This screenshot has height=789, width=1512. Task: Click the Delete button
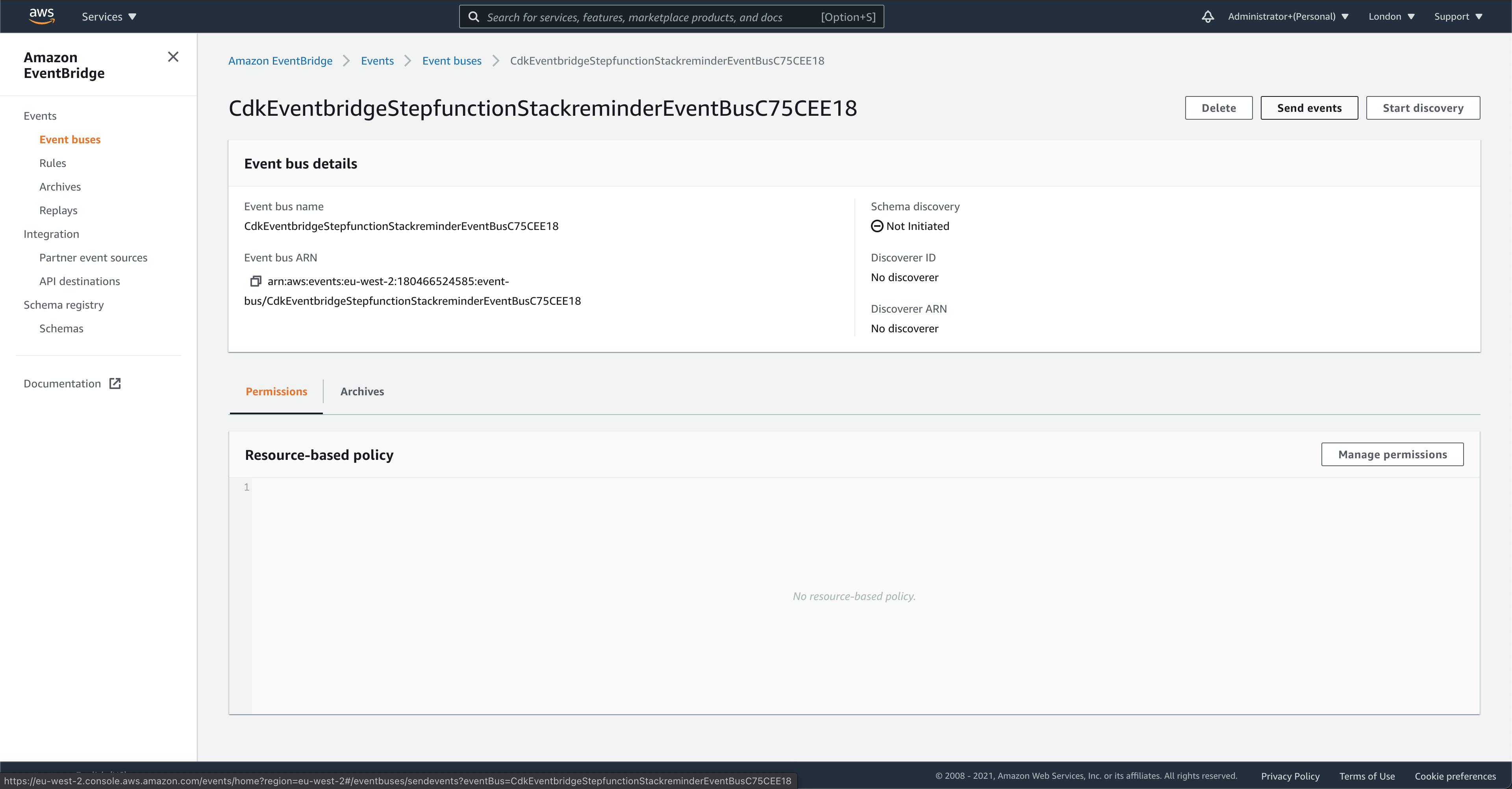(1219, 108)
